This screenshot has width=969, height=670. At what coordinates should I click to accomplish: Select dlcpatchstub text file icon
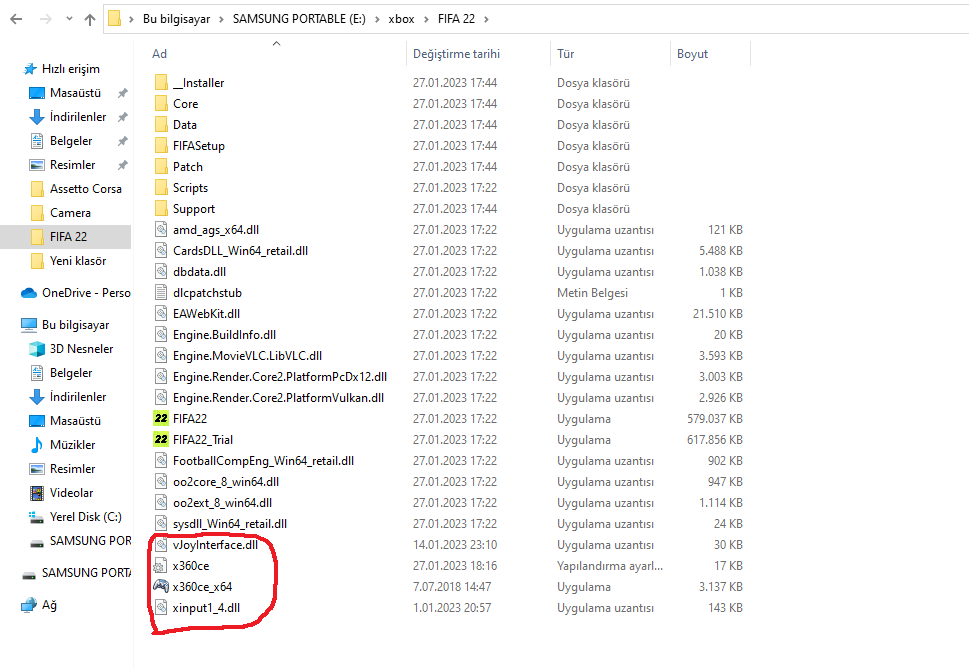161,292
